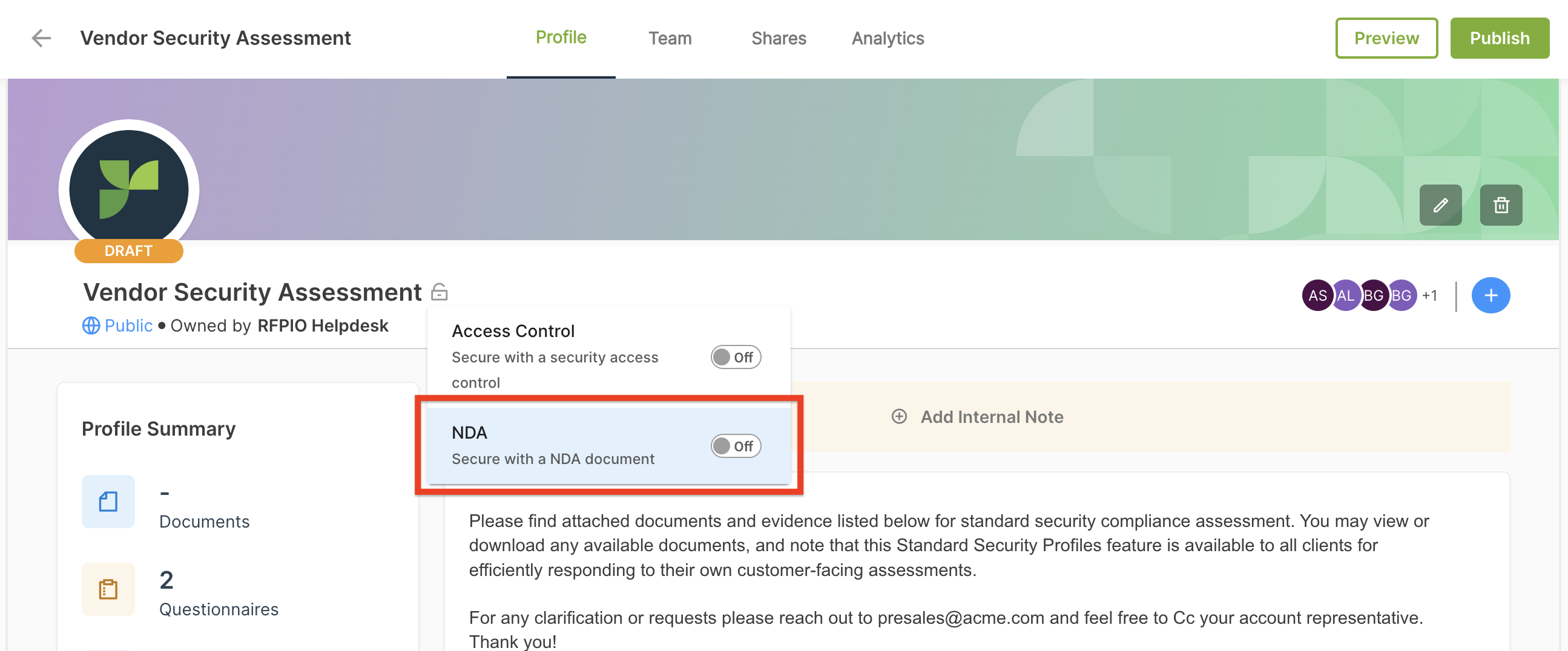
Task: Switch to the Shares tab
Action: 779,38
